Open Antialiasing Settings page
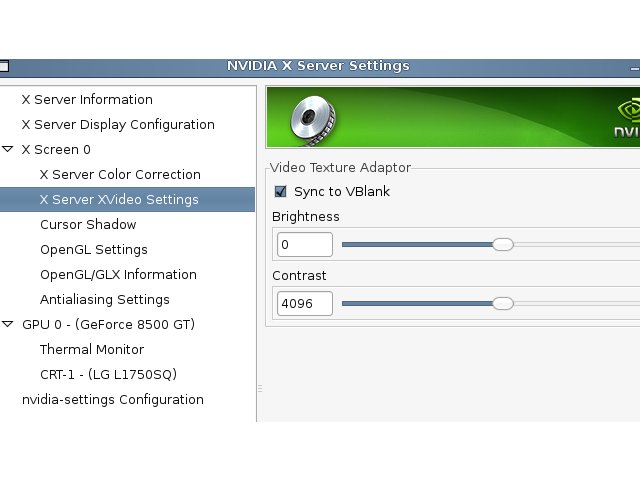640x480 pixels. click(104, 300)
